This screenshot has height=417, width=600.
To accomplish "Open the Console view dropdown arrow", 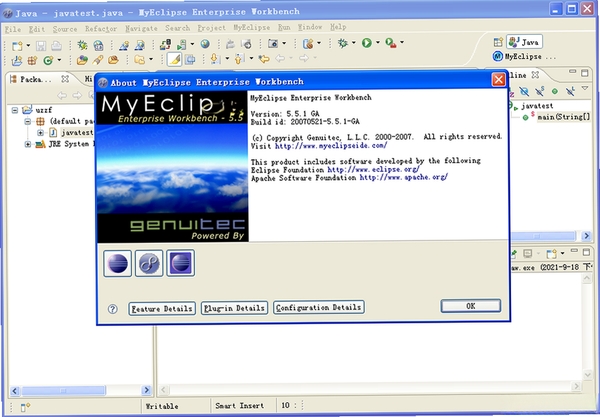I will 562,253.
